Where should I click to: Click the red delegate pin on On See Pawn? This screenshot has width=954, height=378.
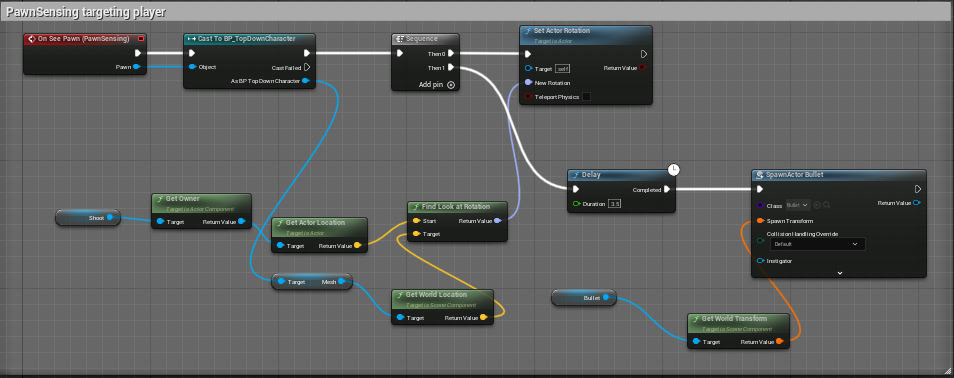141,38
